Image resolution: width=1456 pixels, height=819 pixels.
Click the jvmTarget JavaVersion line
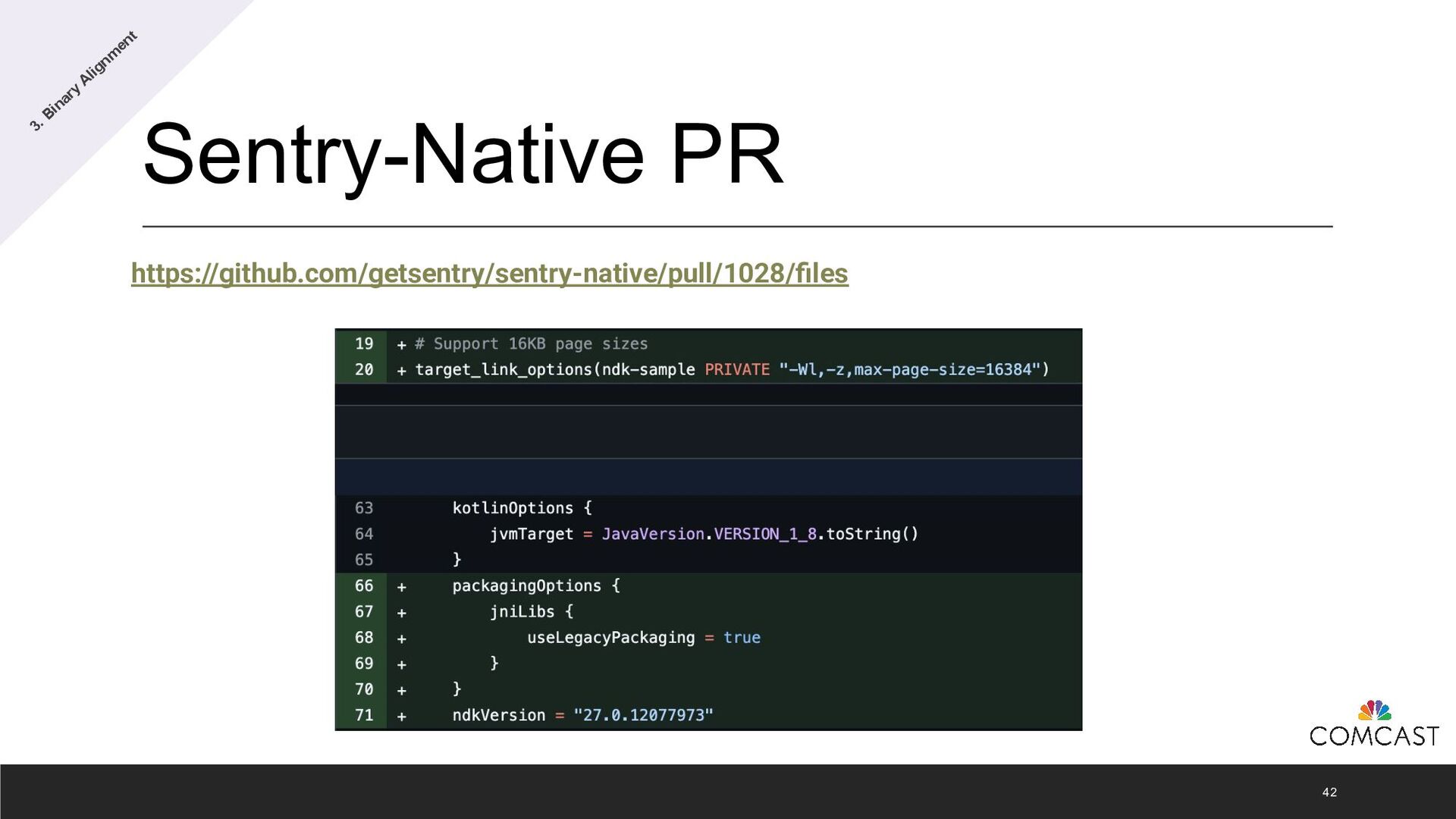[x=704, y=534]
